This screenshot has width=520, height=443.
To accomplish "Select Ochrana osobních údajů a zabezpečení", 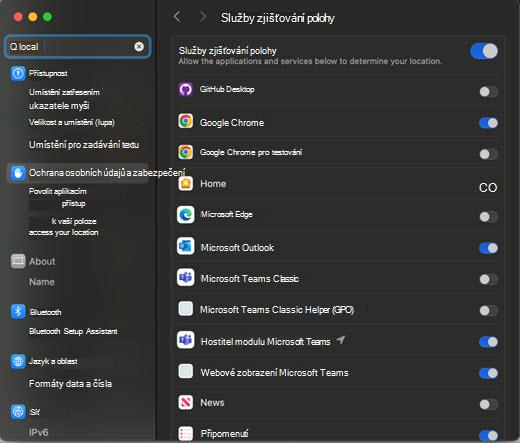I will [78, 173].
